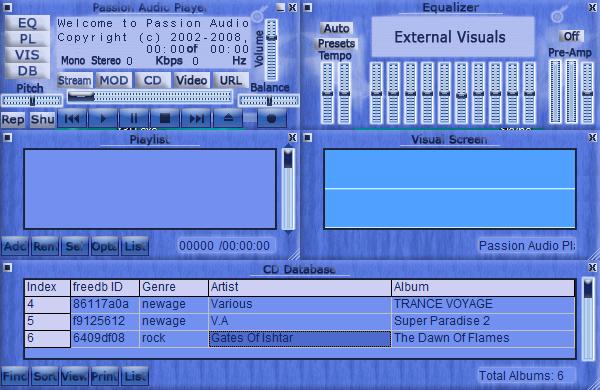This screenshot has height=390, width=600.
Task: Click the eject icon to open files
Action: coord(228,119)
